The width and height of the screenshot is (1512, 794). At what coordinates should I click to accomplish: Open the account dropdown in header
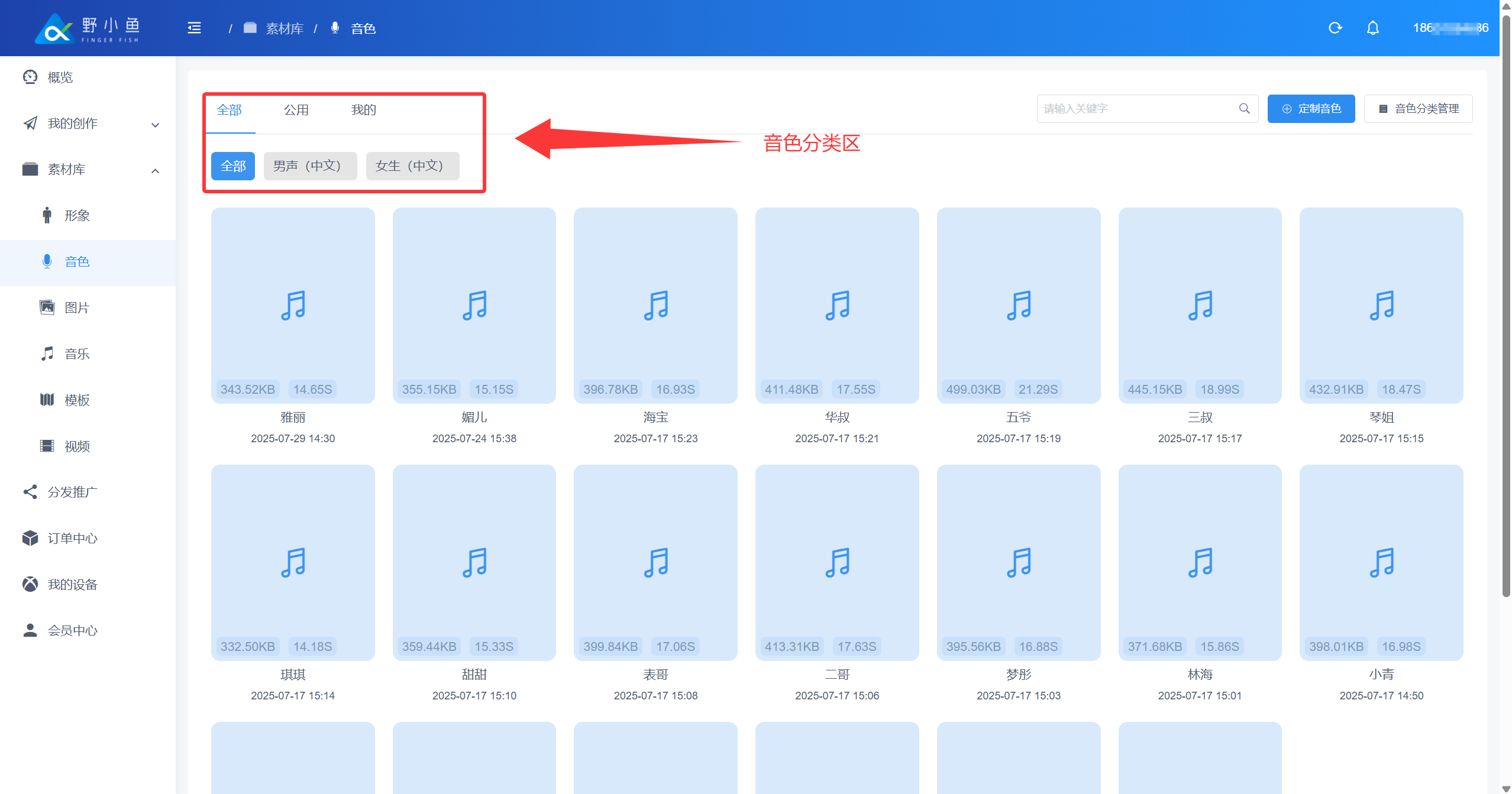(x=1450, y=28)
